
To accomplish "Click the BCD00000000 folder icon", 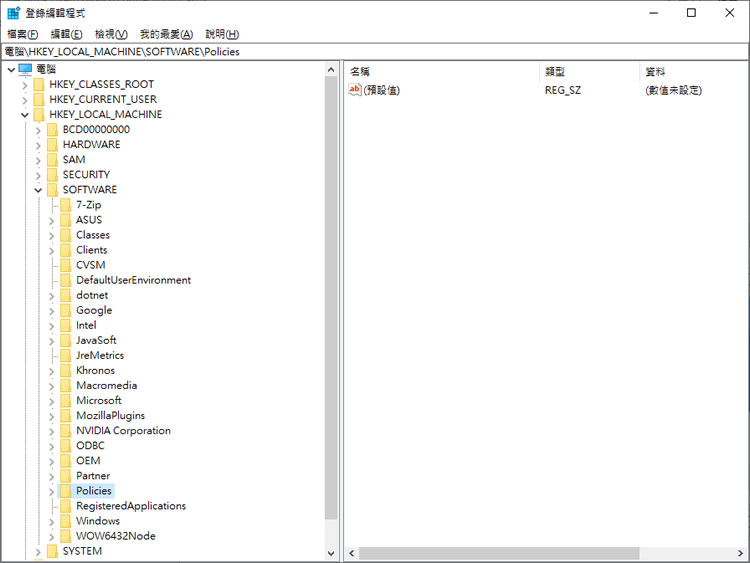I will (x=53, y=130).
